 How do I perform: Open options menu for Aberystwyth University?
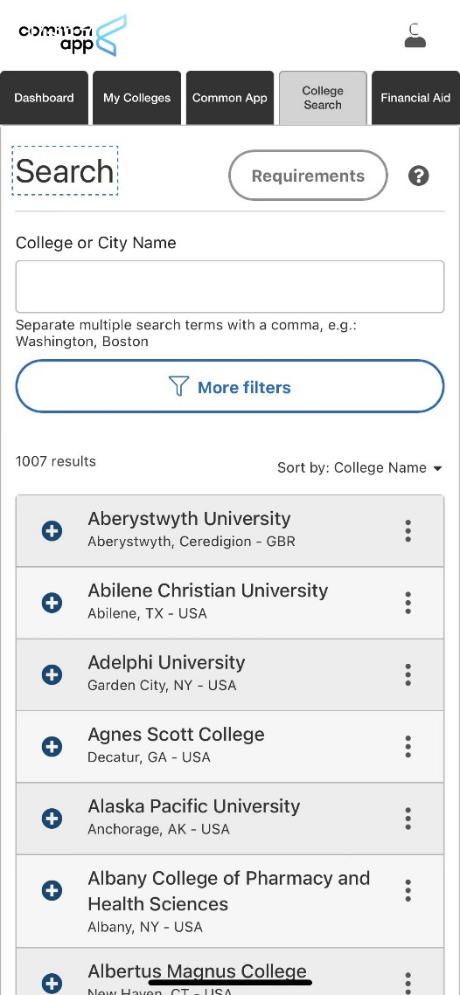[x=408, y=530]
